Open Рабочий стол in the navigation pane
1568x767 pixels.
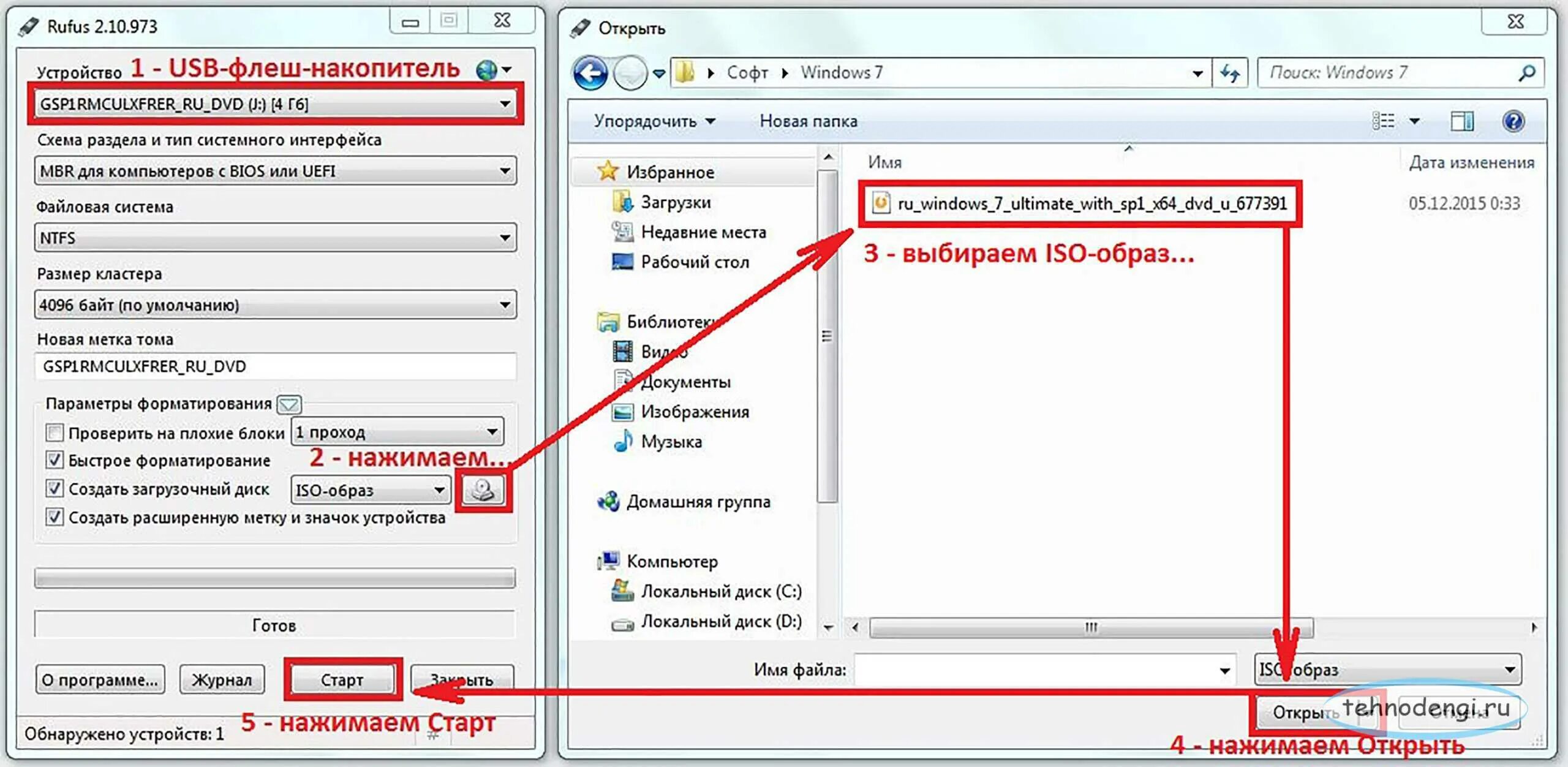695,262
